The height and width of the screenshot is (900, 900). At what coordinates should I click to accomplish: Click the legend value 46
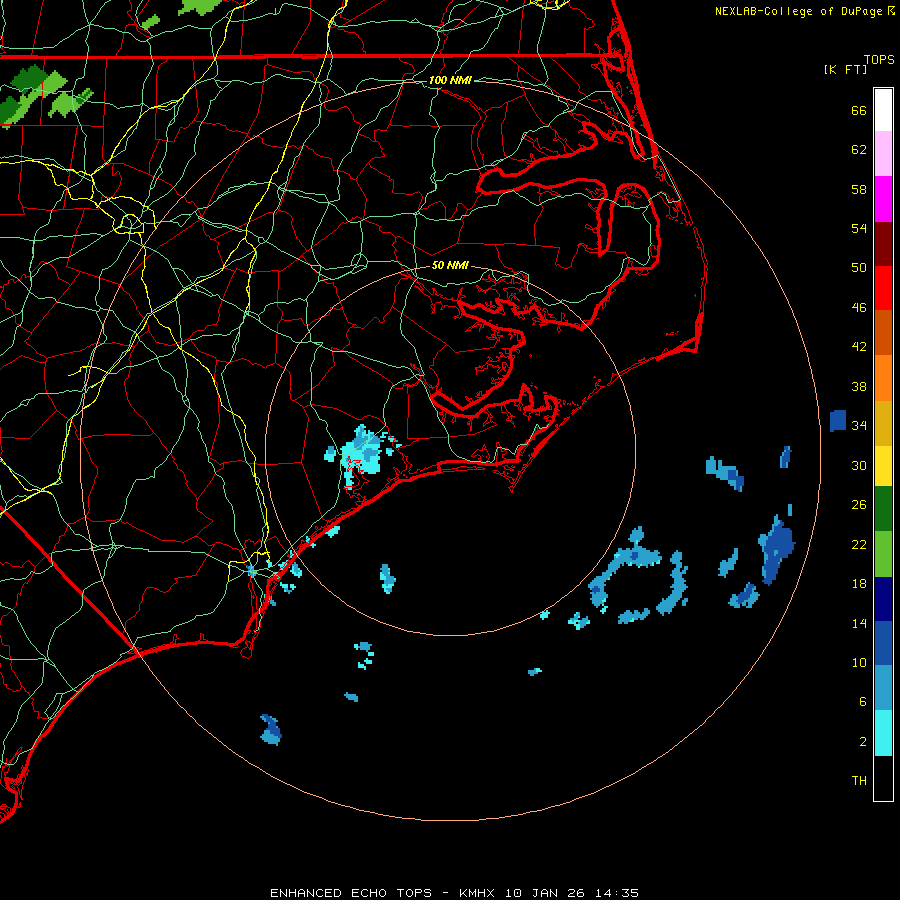coord(859,308)
